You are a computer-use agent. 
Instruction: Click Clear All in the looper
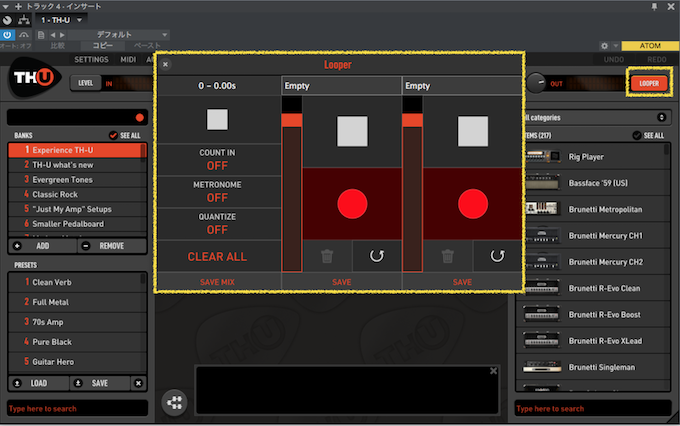pyautogui.click(x=217, y=256)
